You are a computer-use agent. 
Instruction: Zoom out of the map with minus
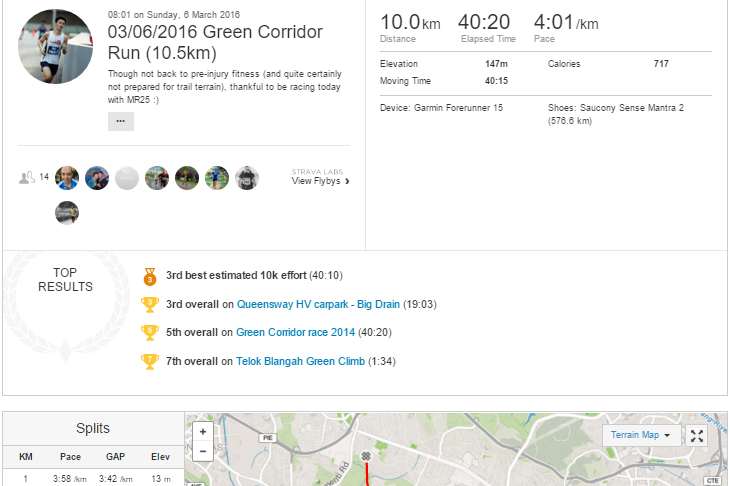[203, 451]
